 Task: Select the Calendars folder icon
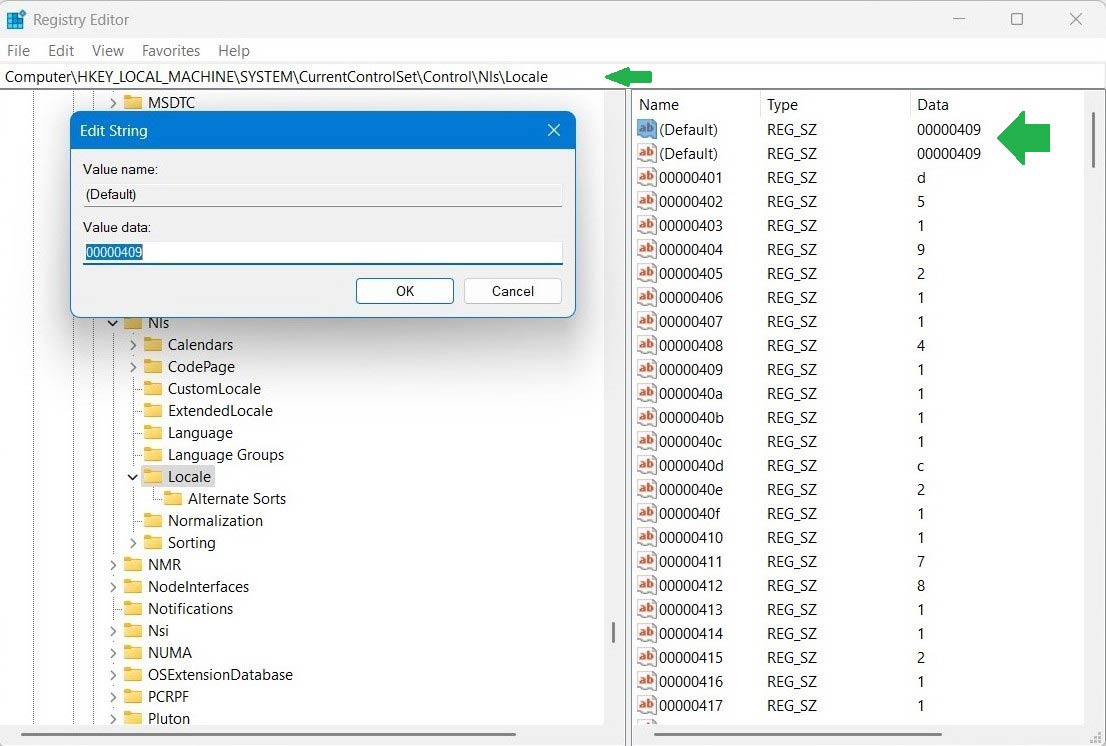click(152, 345)
